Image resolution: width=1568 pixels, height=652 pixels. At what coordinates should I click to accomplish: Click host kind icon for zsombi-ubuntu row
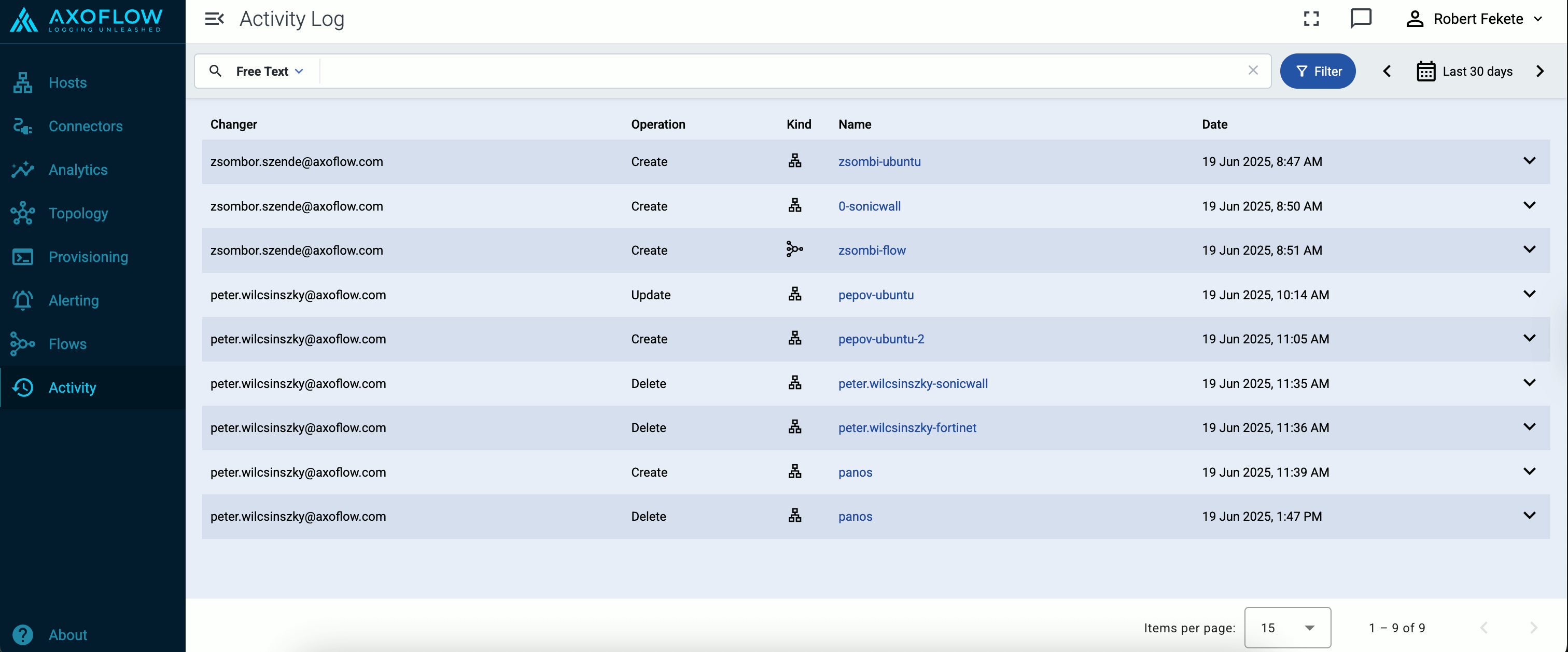point(794,161)
